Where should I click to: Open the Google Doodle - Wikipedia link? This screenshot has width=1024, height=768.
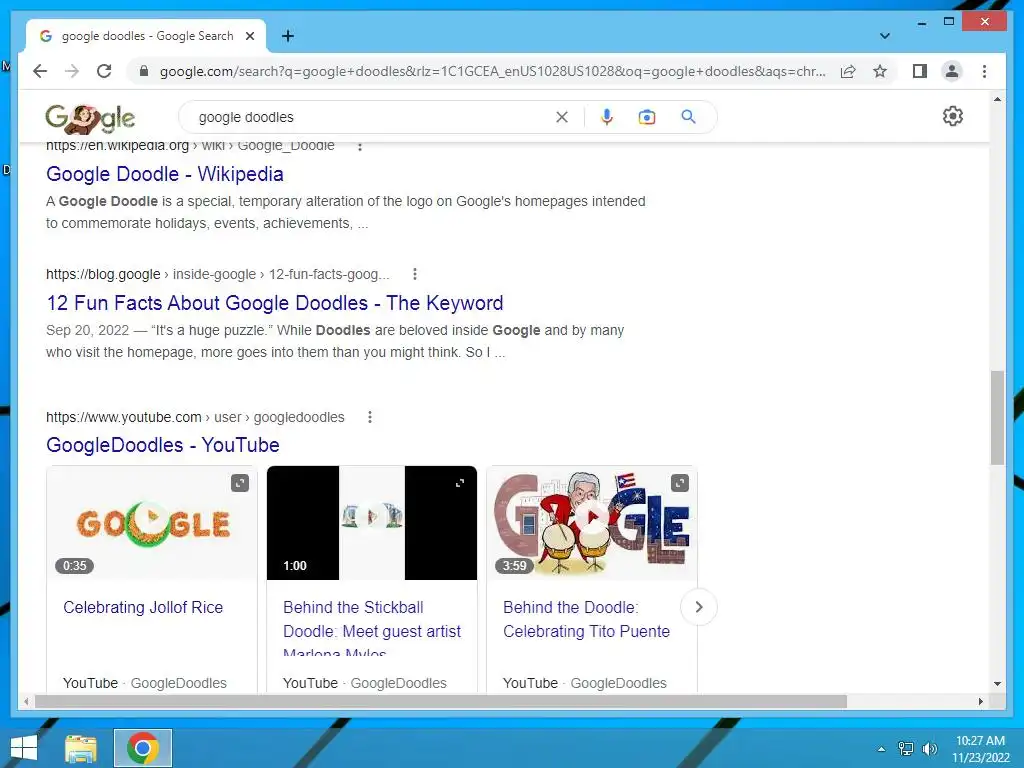(165, 174)
